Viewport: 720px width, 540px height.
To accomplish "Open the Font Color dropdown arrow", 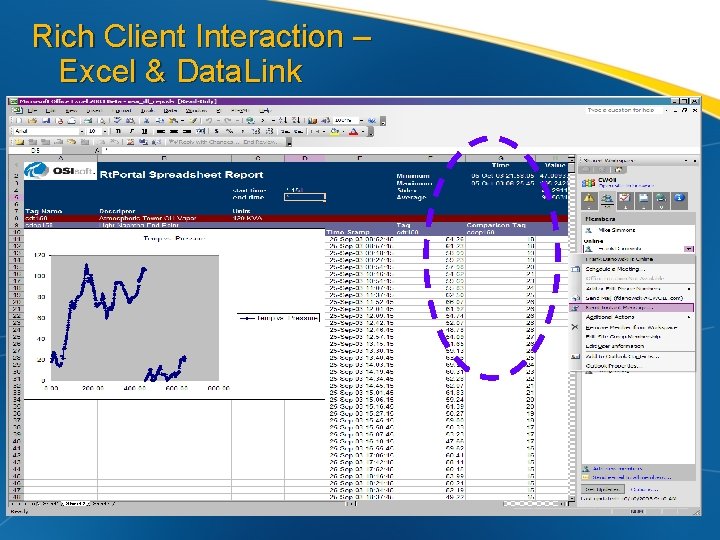I will (362, 132).
